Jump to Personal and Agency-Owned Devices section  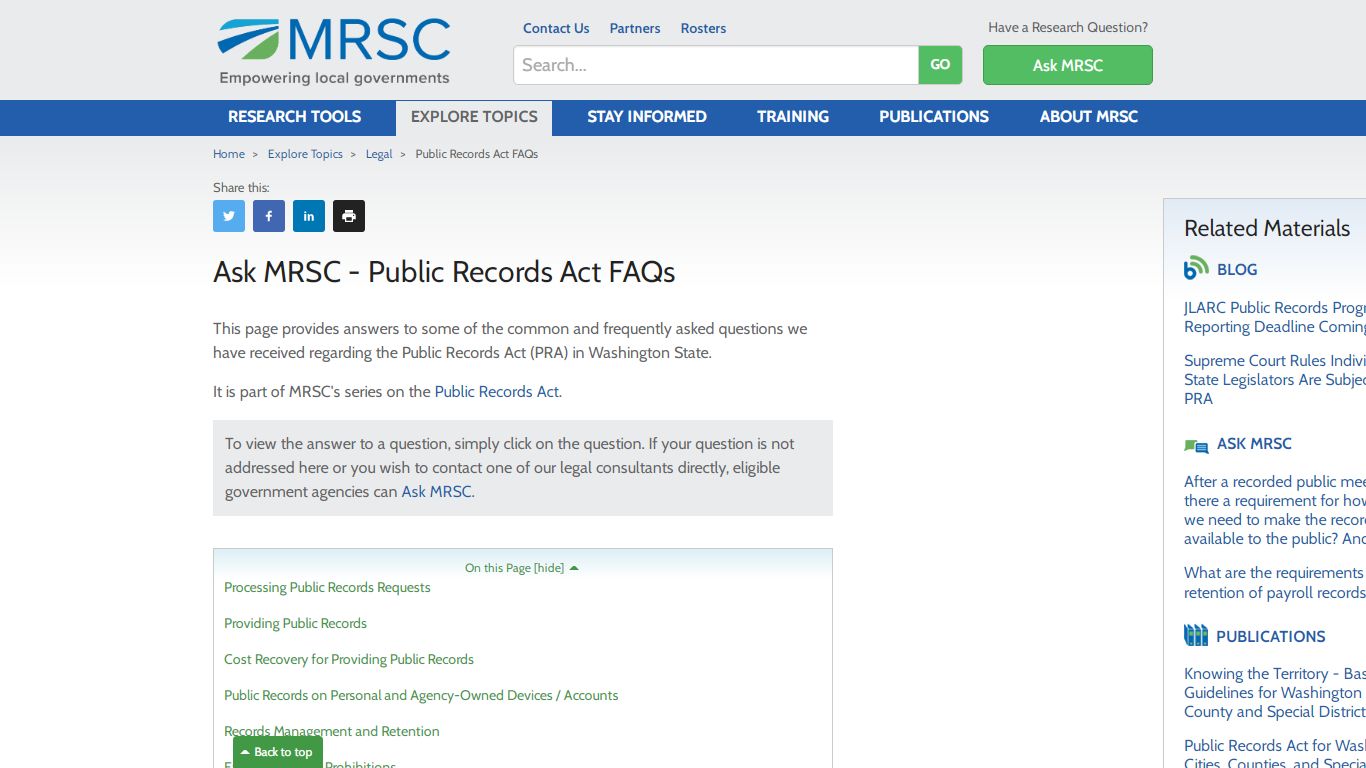tap(421, 696)
